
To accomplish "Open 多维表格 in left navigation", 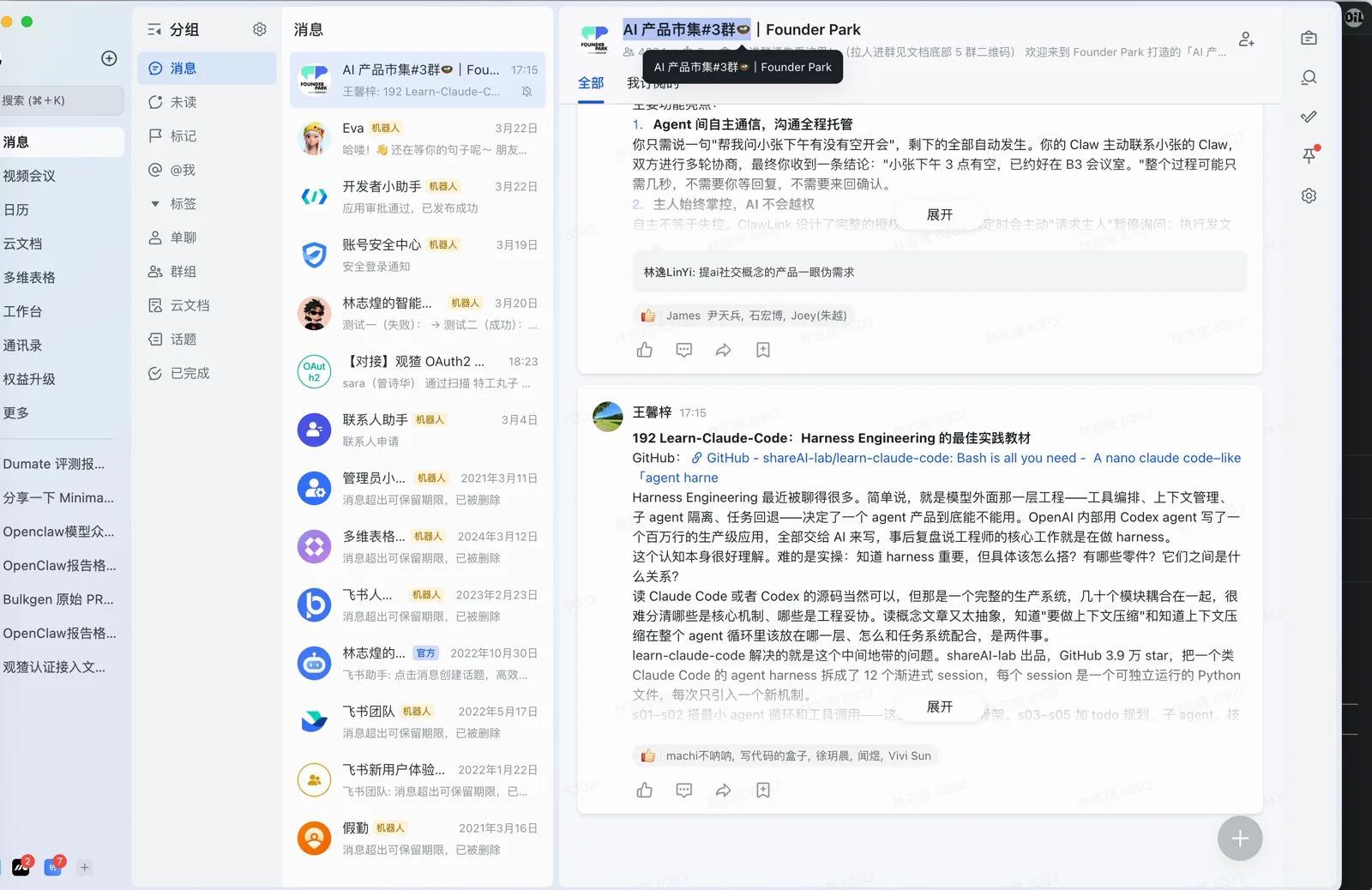I will click(60, 277).
